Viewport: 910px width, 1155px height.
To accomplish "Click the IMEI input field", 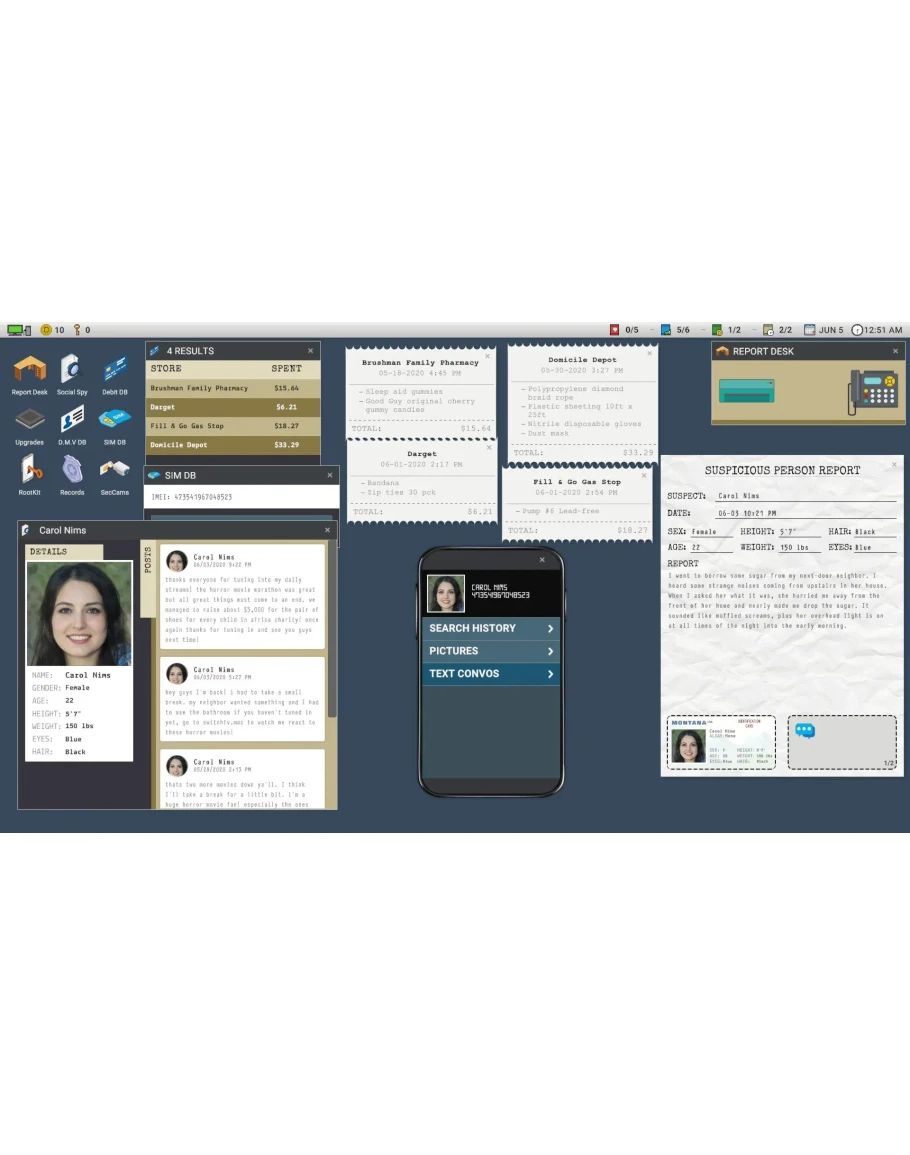I will pyautogui.click(x=240, y=497).
